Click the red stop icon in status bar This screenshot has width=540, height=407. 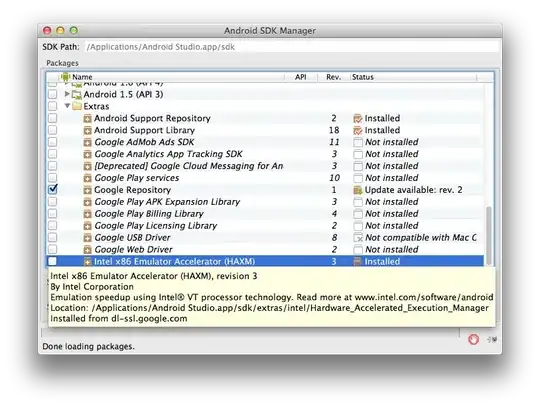[474, 339]
